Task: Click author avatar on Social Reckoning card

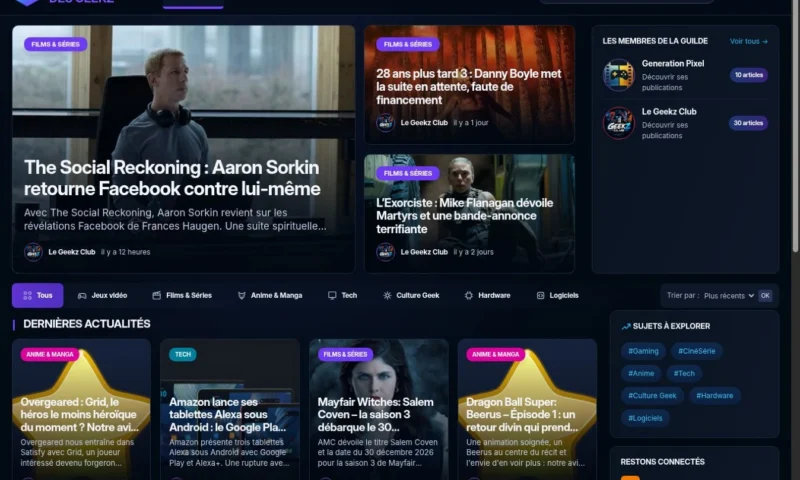Action: 33,252
